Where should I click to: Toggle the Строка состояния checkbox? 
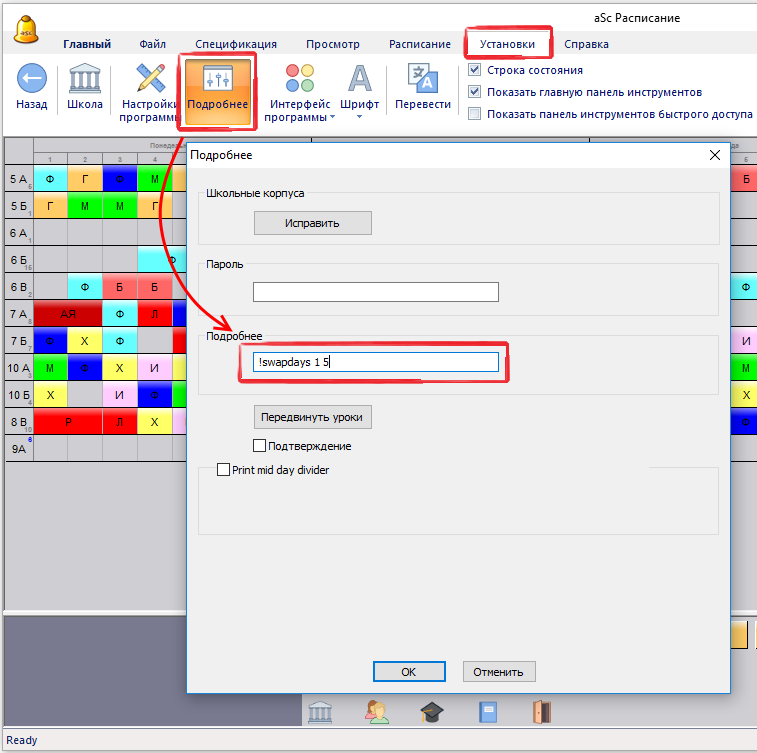click(475, 71)
